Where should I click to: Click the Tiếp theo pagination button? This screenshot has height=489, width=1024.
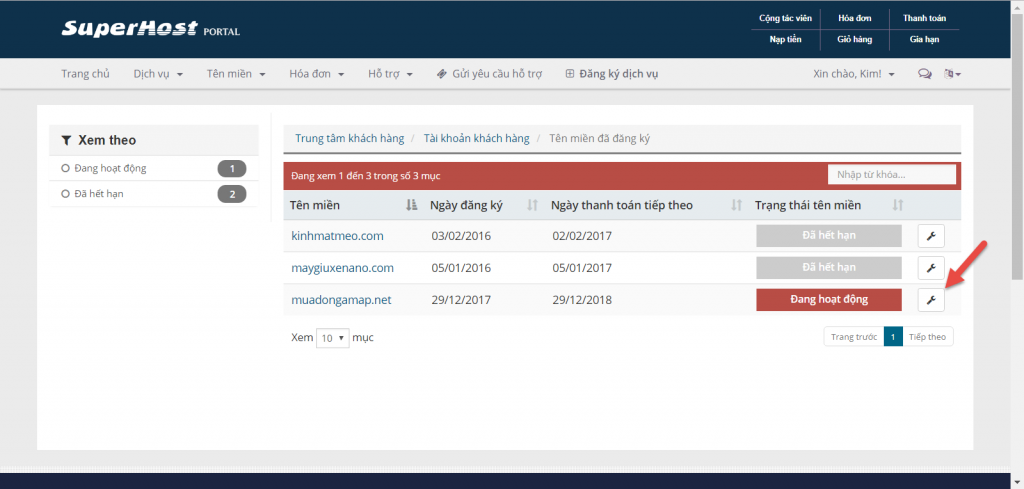(x=927, y=337)
